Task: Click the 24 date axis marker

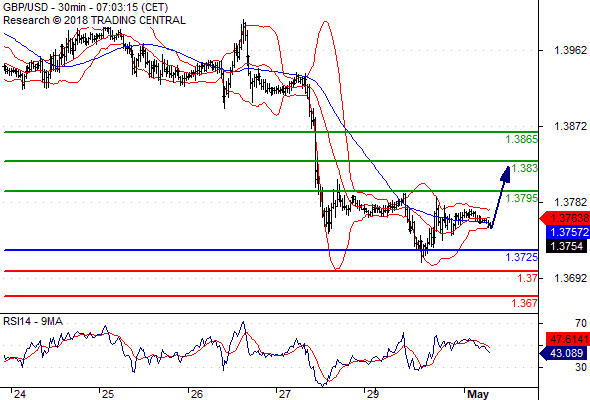Action: coord(20,394)
